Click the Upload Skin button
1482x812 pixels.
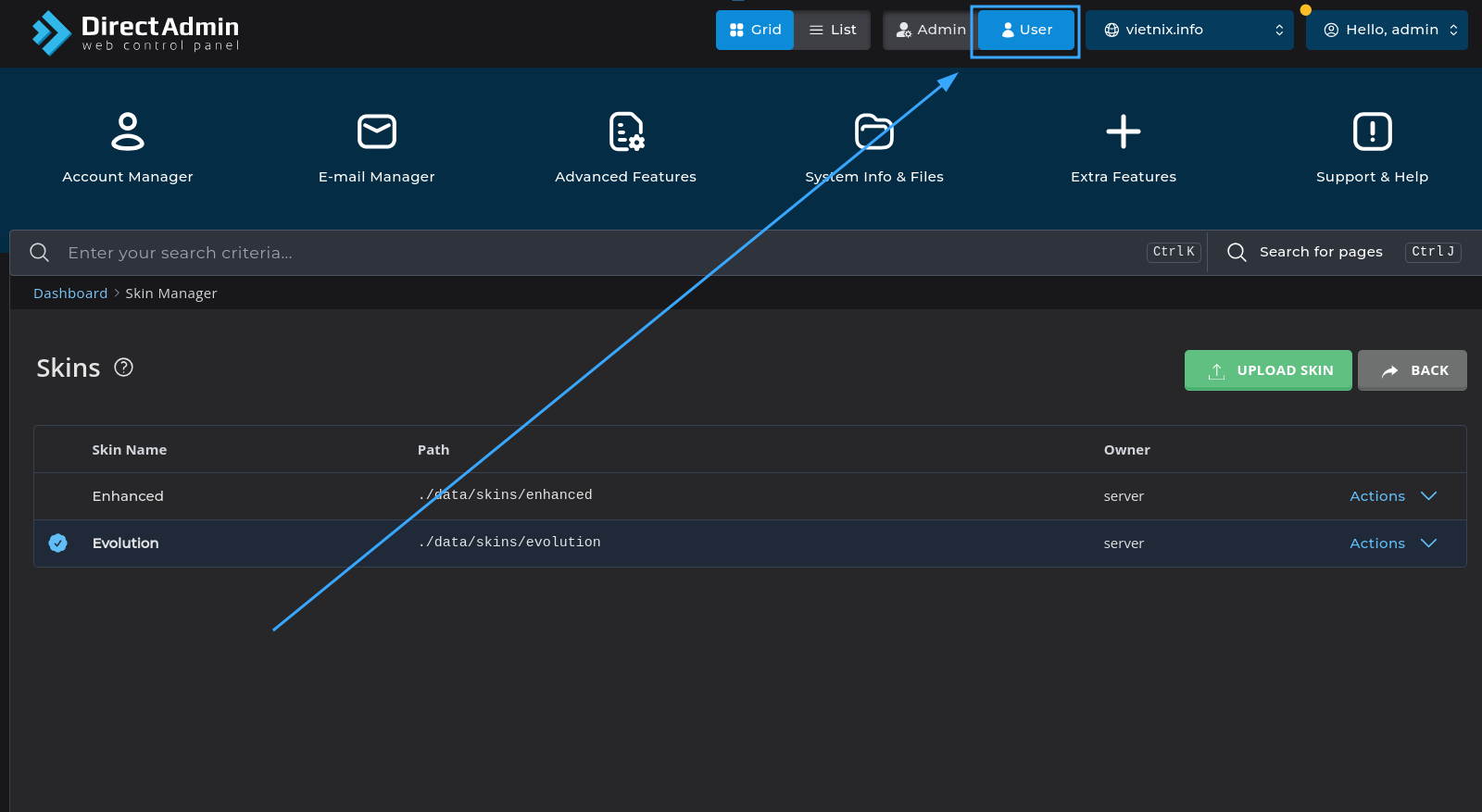click(x=1268, y=370)
